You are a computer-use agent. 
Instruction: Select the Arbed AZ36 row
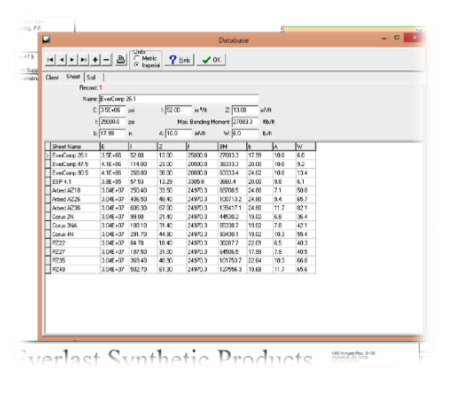click(180, 208)
